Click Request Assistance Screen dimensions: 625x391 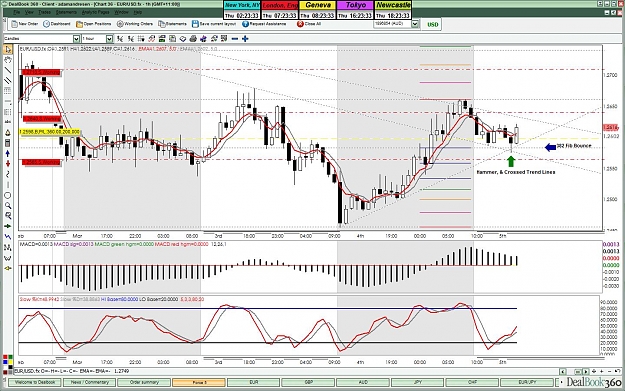(264, 24)
